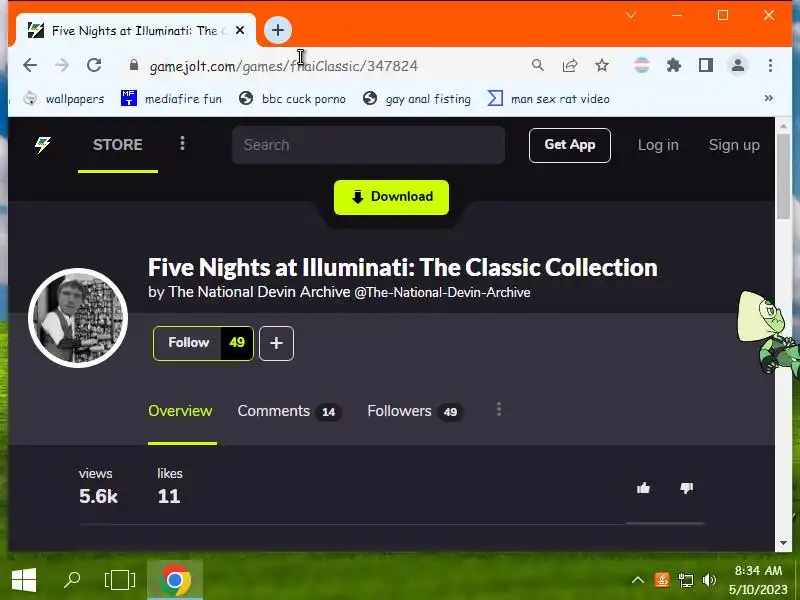Open the STORE tab
This screenshot has width=800, height=600.
118,145
